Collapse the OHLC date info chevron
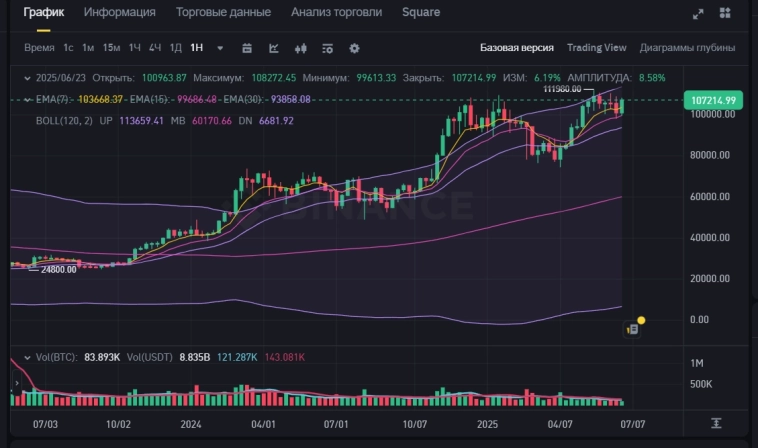Screen dimensions: 758x448 tap(27, 78)
